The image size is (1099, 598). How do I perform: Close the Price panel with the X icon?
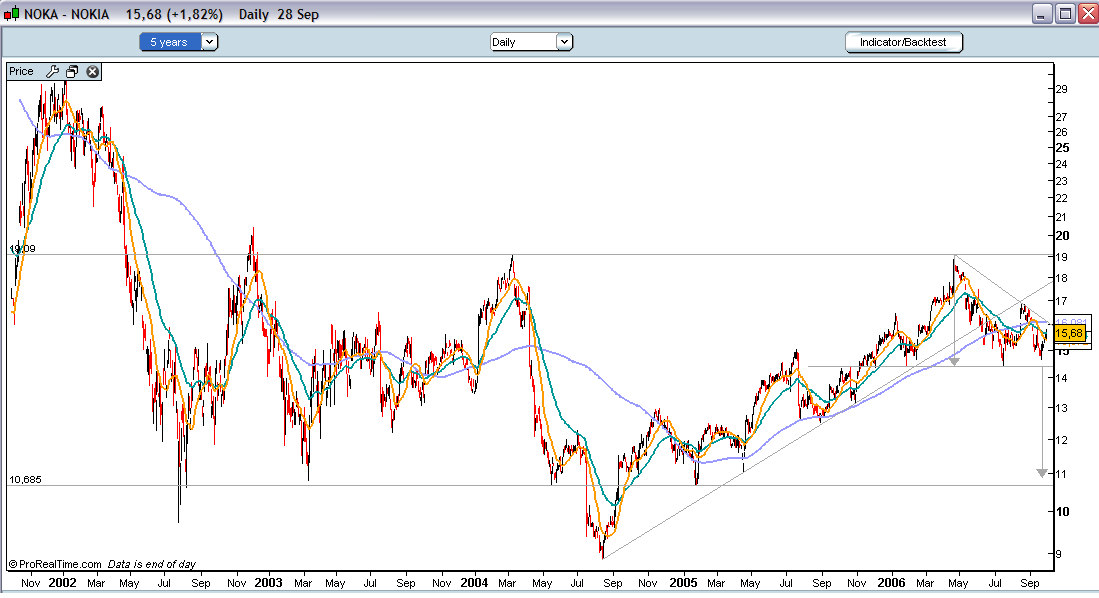coord(93,72)
